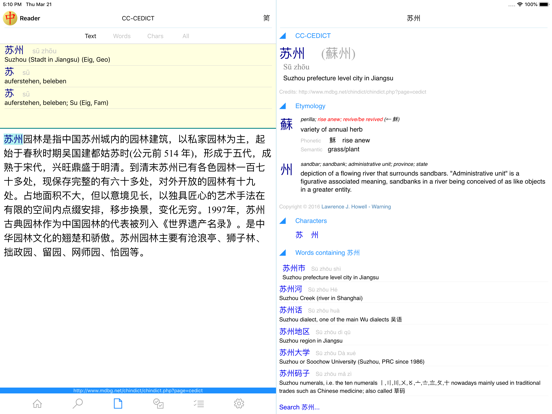Tap the highlighted 苏州 in the reading text
Image resolution: width=552 pixels, height=414 pixels.
pos(13,139)
